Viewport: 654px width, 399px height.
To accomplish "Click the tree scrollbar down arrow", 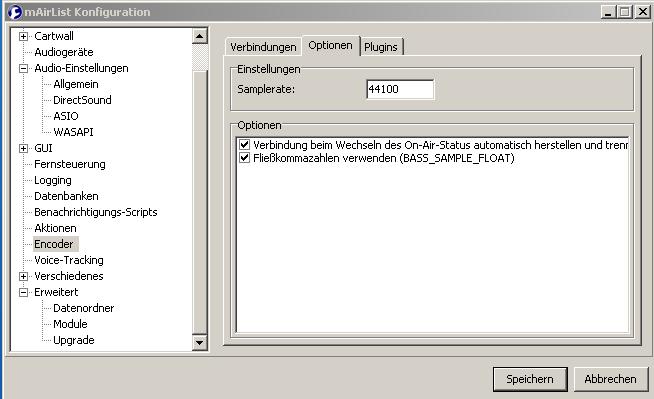I will click(x=199, y=343).
